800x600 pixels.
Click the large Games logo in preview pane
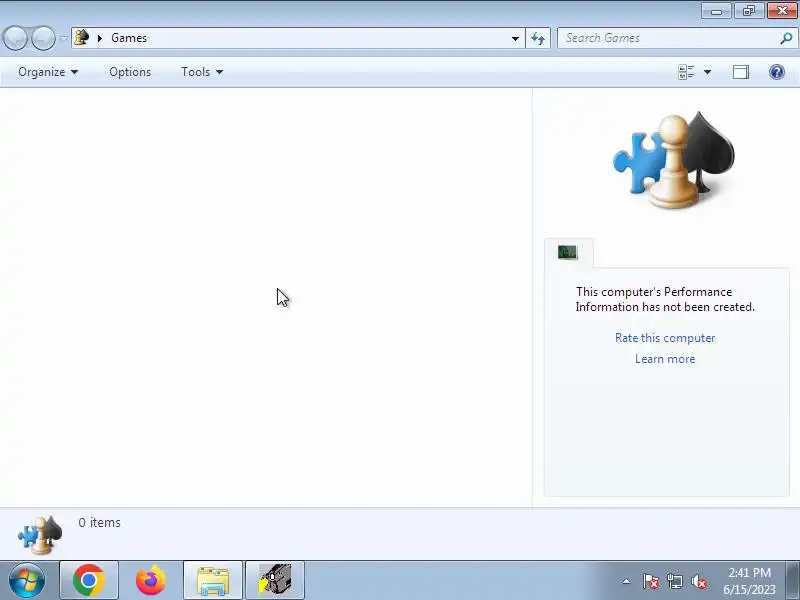(673, 159)
